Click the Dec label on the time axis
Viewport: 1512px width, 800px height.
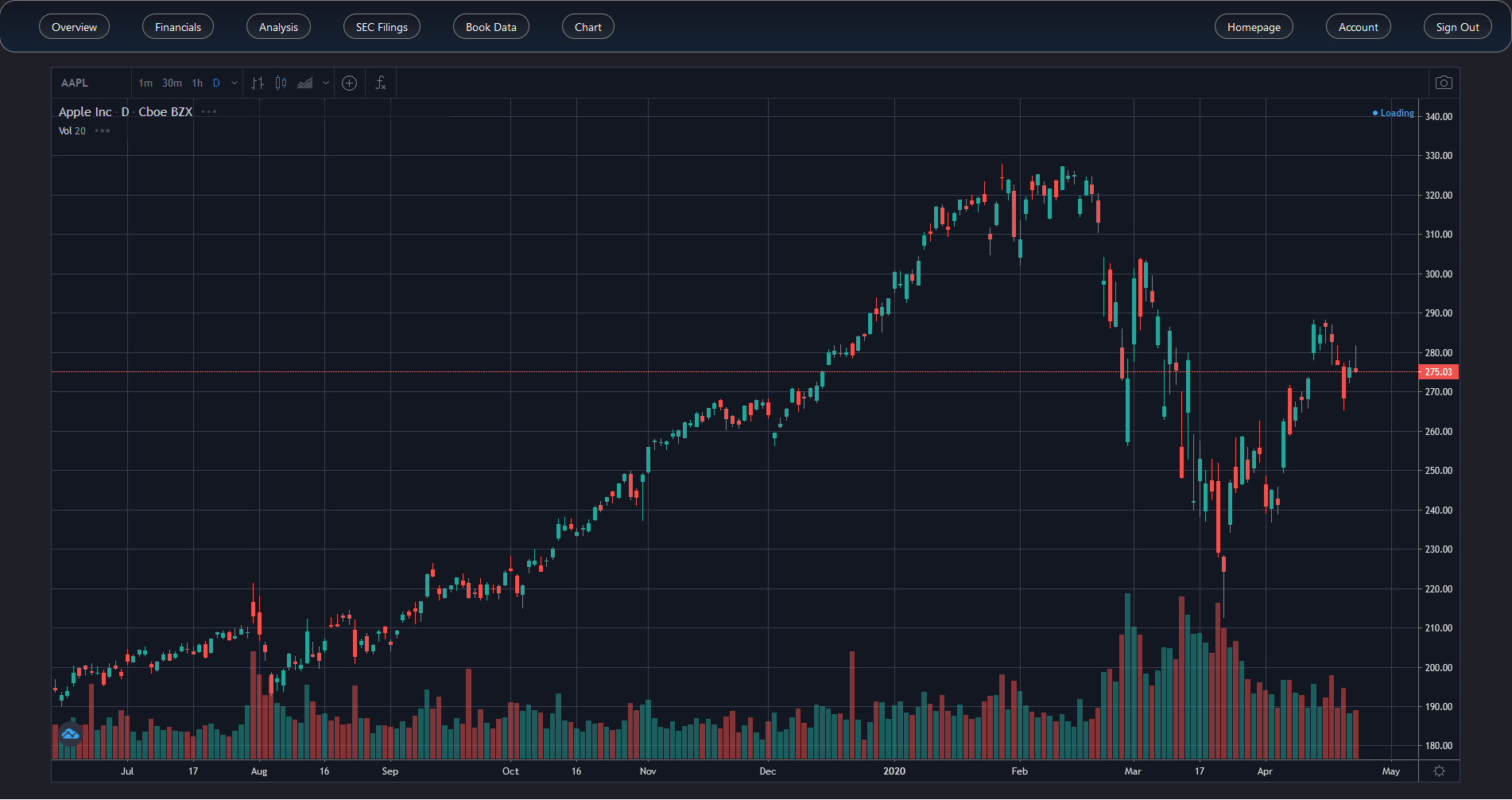(x=768, y=771)
